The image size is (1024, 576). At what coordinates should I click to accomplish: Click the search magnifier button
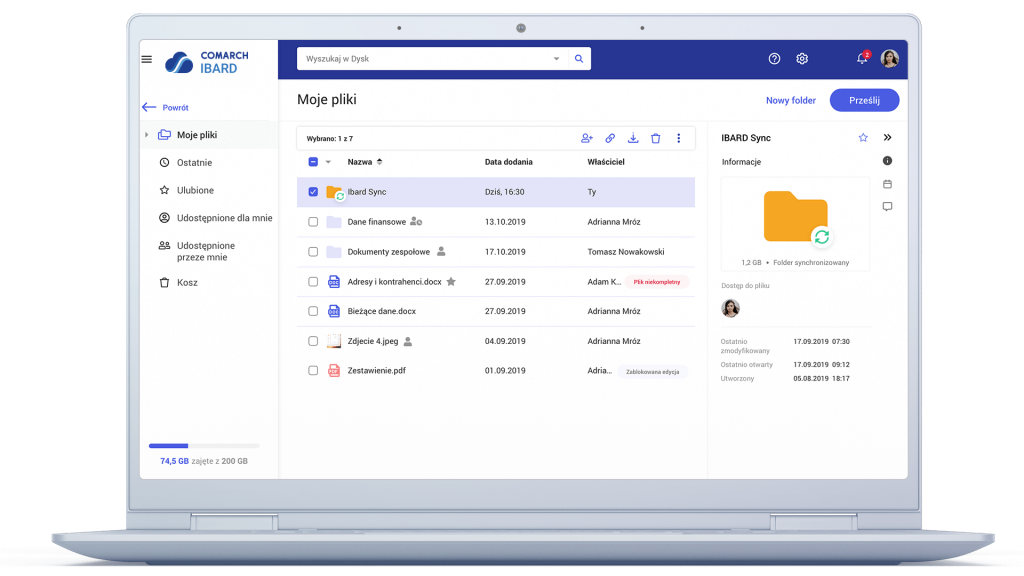(579, 59)
